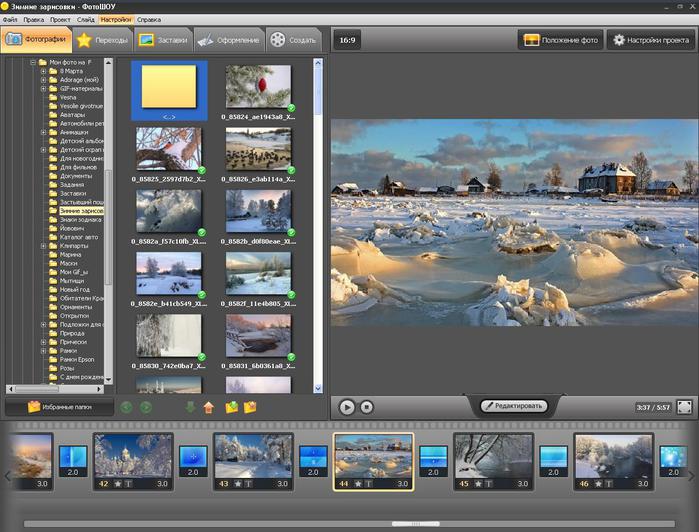Screen dimensions: 699x532
Task: Open the 16:9 aspect ratio selector
Action: (x=347, y=41)
